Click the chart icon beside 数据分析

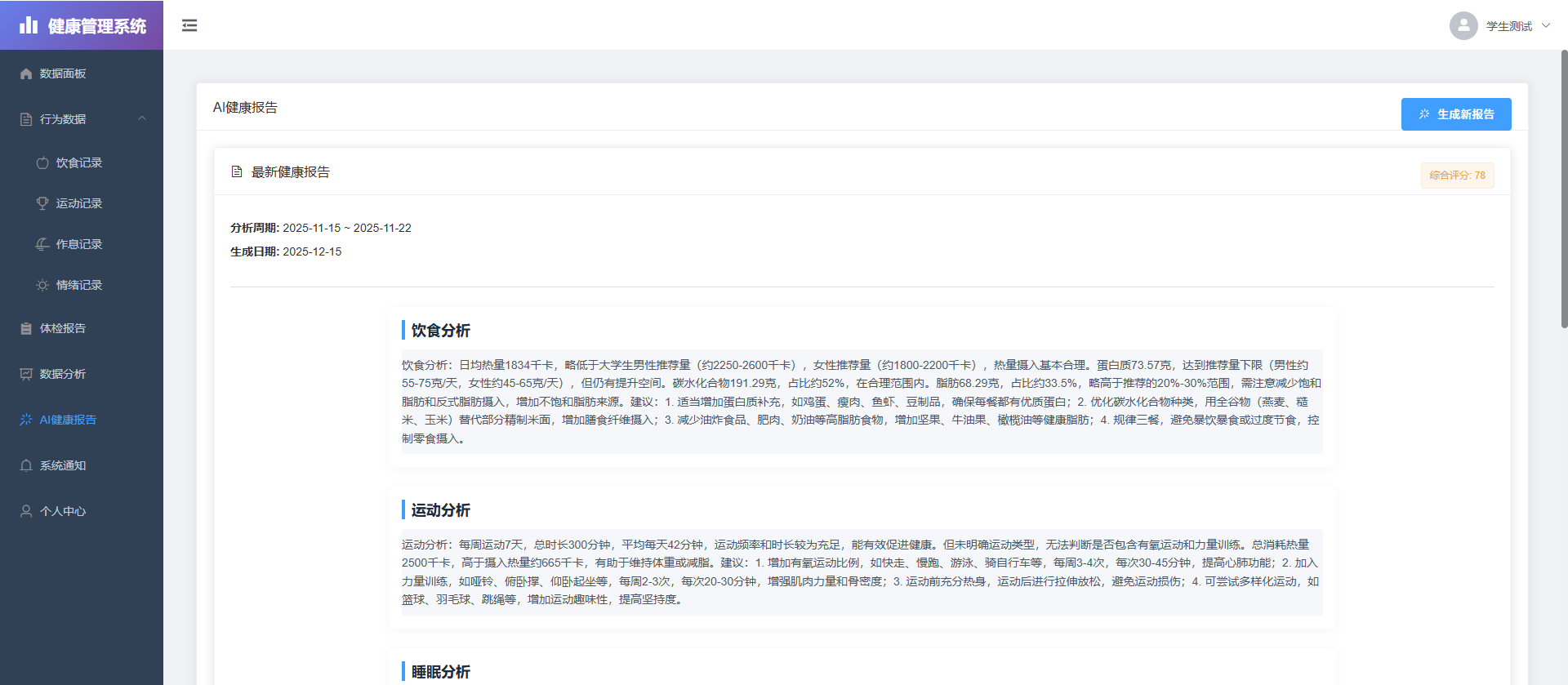tap(26, 374)
